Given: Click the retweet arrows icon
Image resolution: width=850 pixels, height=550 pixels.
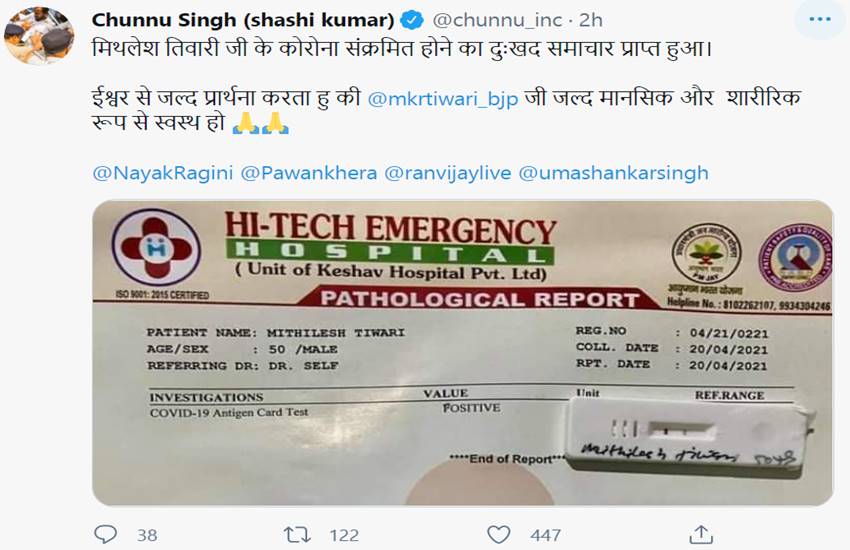Looking at the screenshot, I should (x=298, y=535).
